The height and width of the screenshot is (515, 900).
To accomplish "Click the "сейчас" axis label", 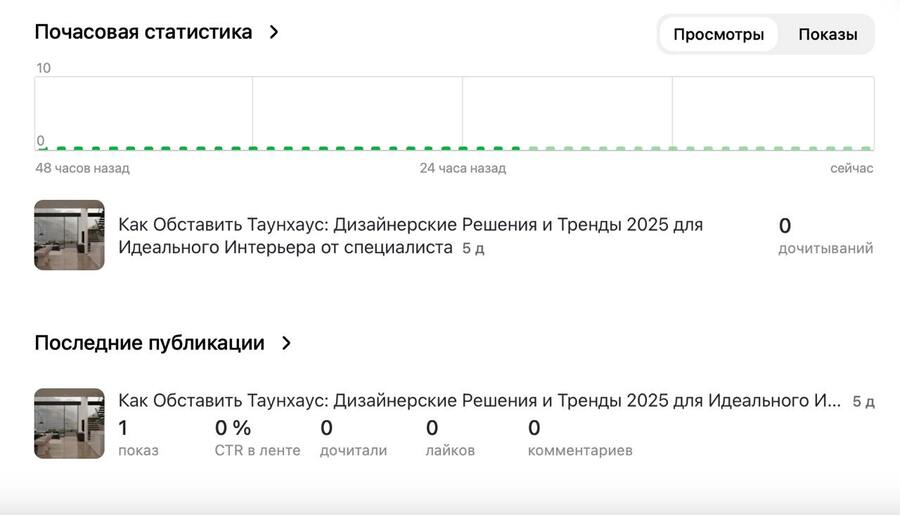I will (x=851, y=168).
